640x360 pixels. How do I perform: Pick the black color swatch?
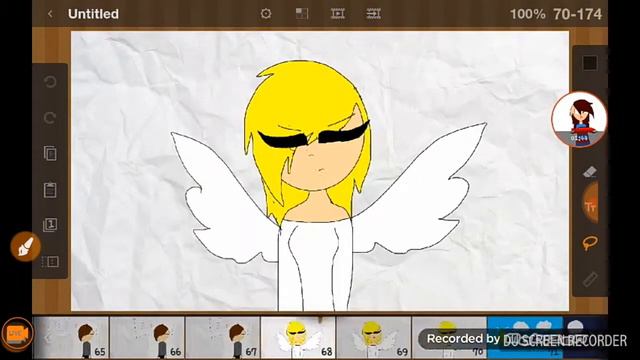590,63
